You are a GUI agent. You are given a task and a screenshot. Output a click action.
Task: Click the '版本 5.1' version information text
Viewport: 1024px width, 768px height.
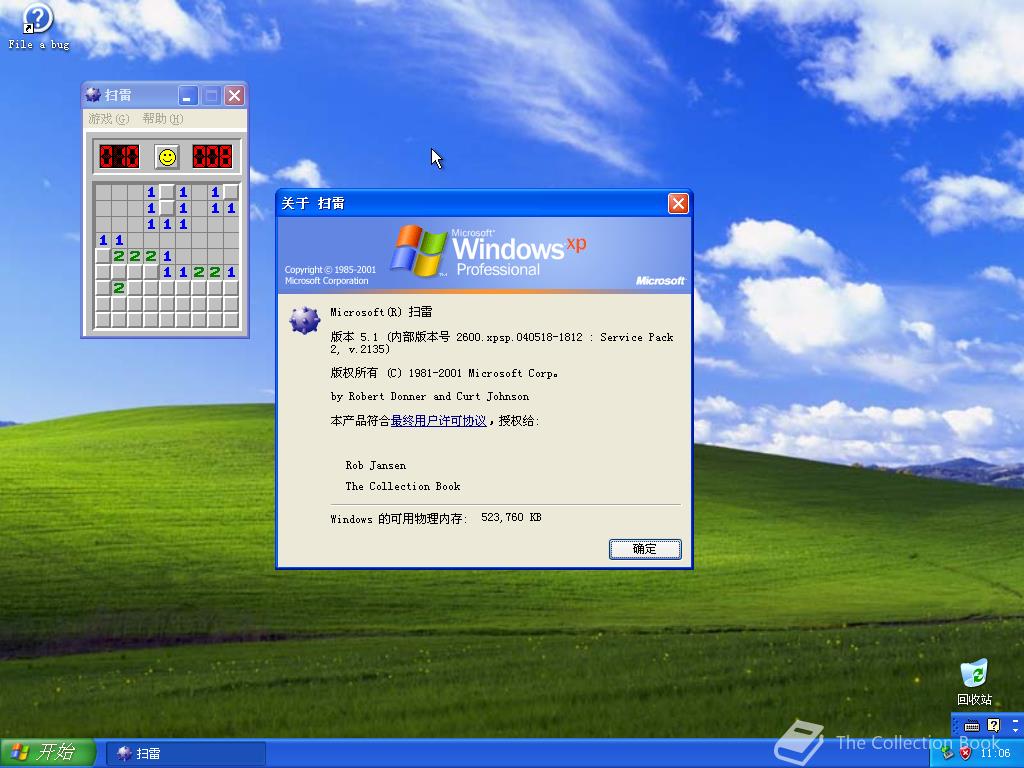point(502,343)
